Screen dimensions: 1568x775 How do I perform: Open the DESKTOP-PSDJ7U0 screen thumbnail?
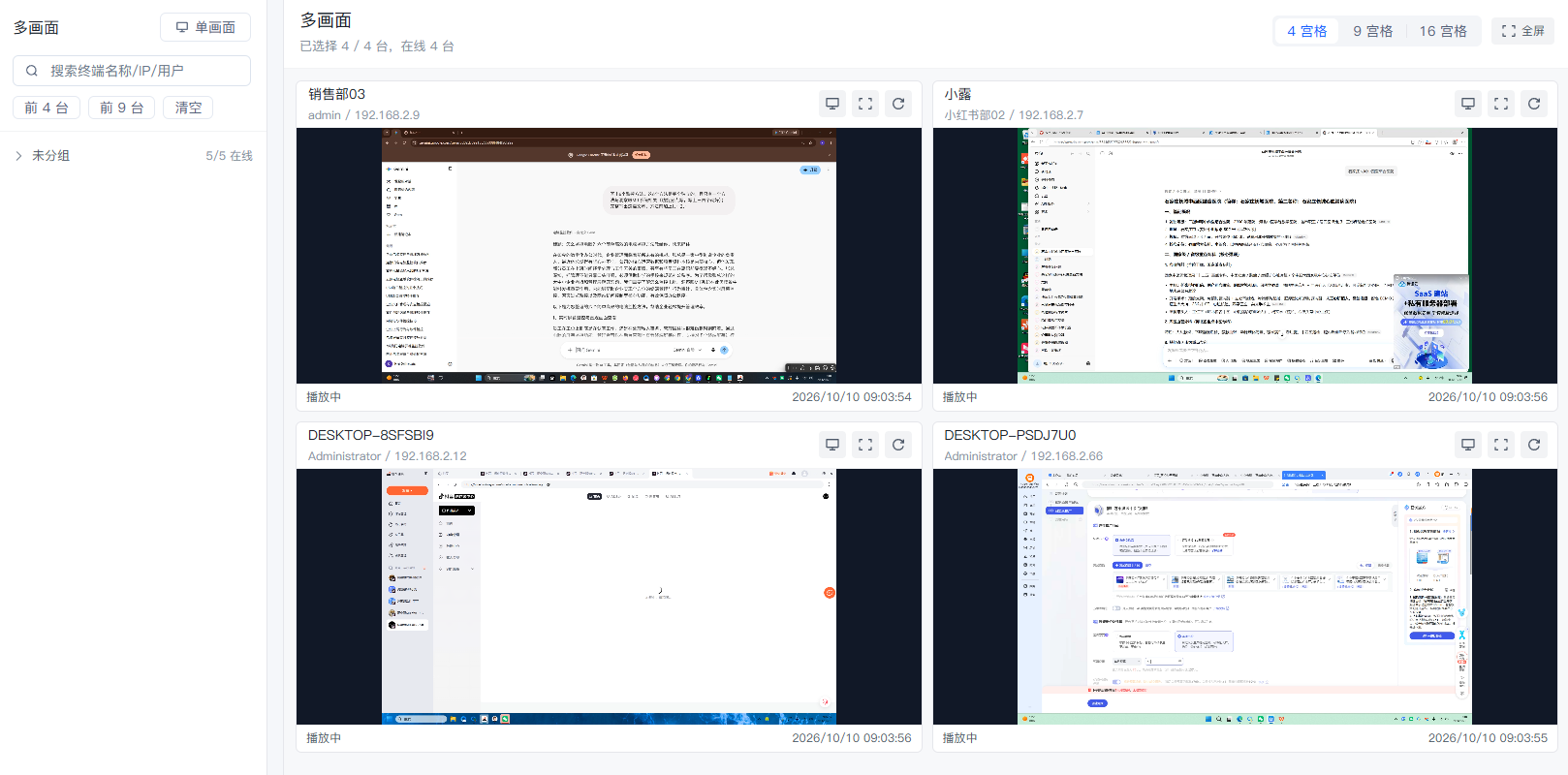(x=1244, y=597)
